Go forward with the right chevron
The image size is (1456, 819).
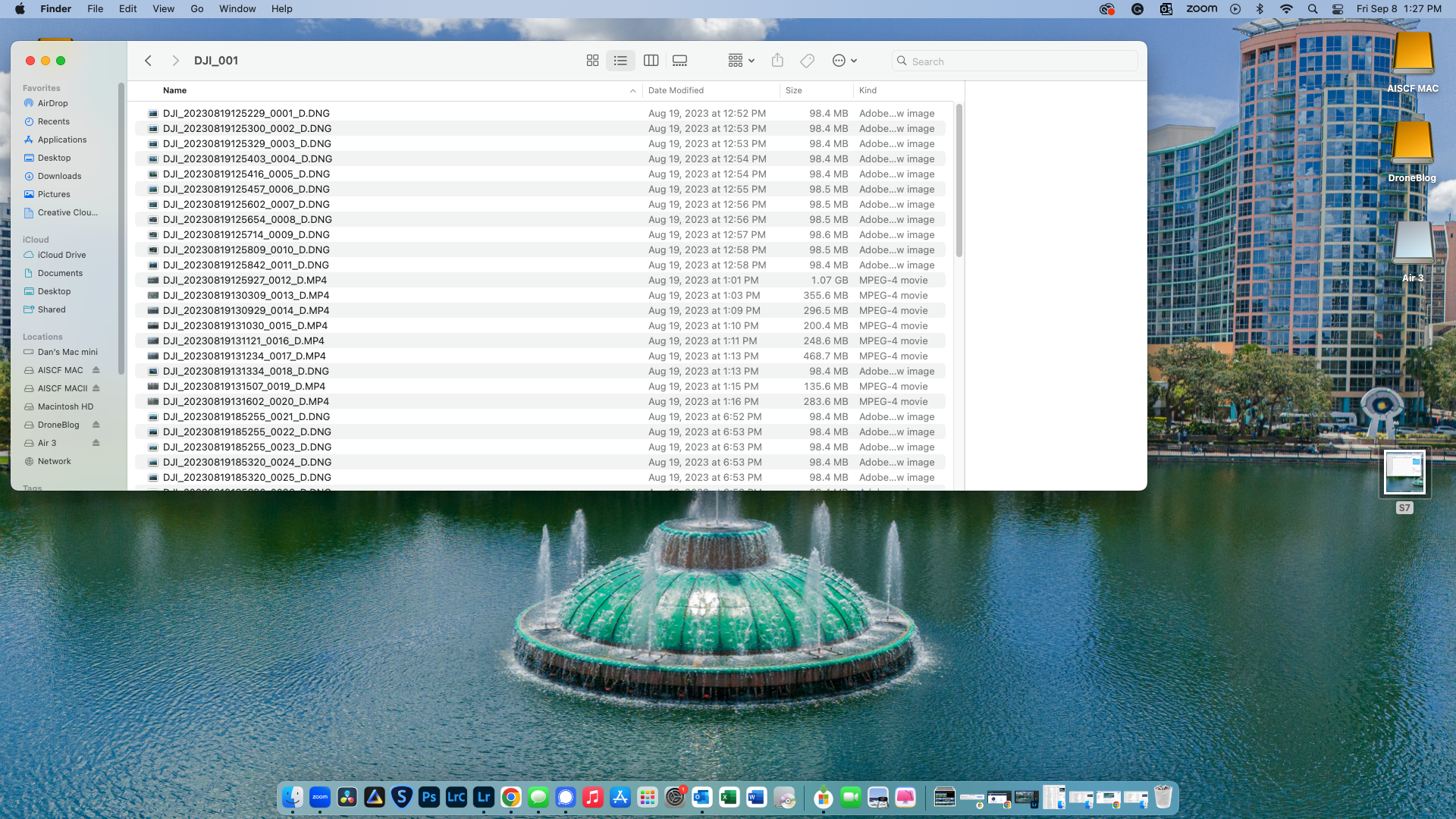(x=175, y=61)
